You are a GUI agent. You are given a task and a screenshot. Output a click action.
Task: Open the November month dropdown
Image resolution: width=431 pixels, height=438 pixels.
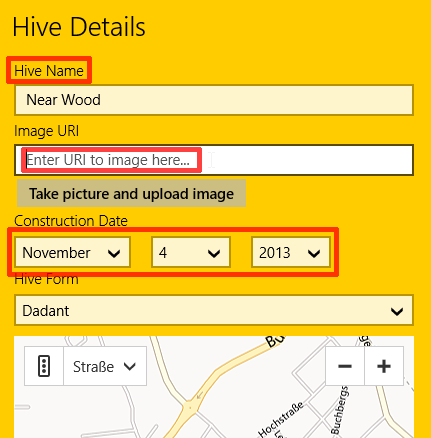pyautogui.click(x=72, y=252)
